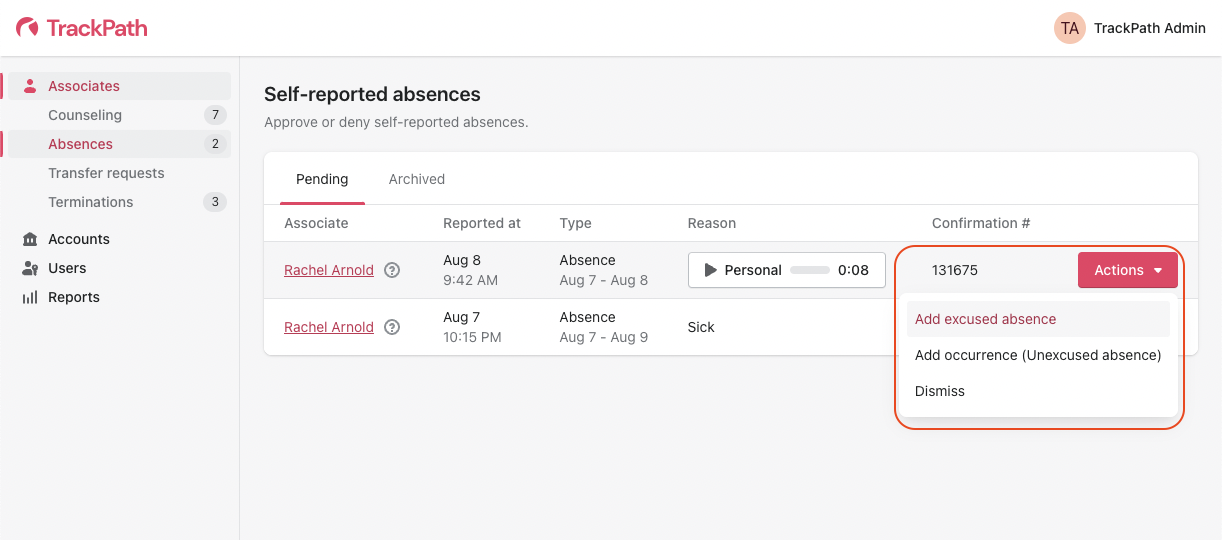Image resolution: width=1222 pixels, height=540 pixels.
Task: Switch to the Archived tab
Action: click(x=417, y=179)
